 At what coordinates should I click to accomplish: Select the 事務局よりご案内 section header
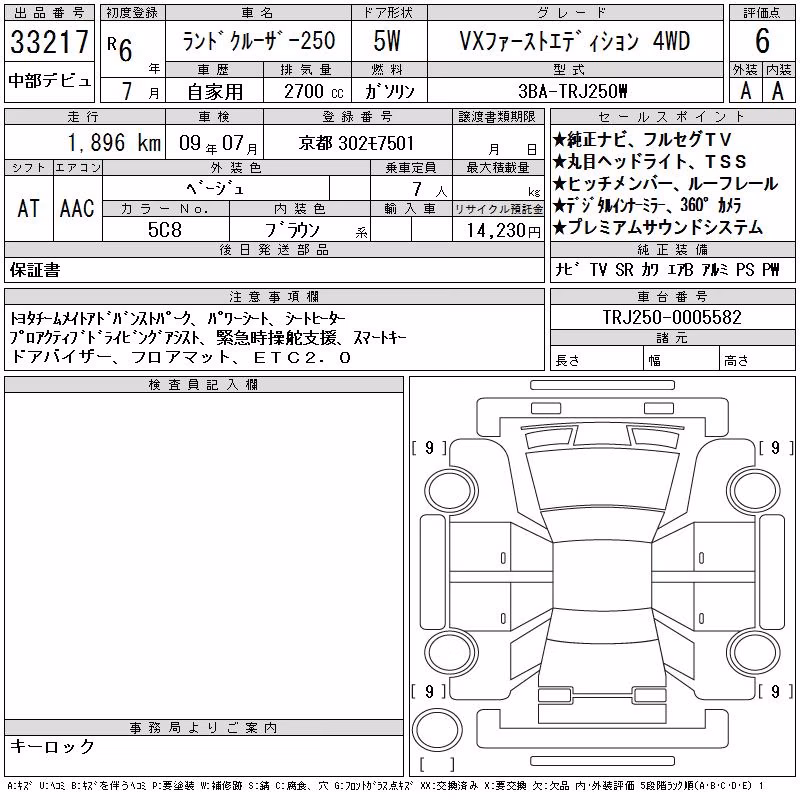click(x=204, y=728)
